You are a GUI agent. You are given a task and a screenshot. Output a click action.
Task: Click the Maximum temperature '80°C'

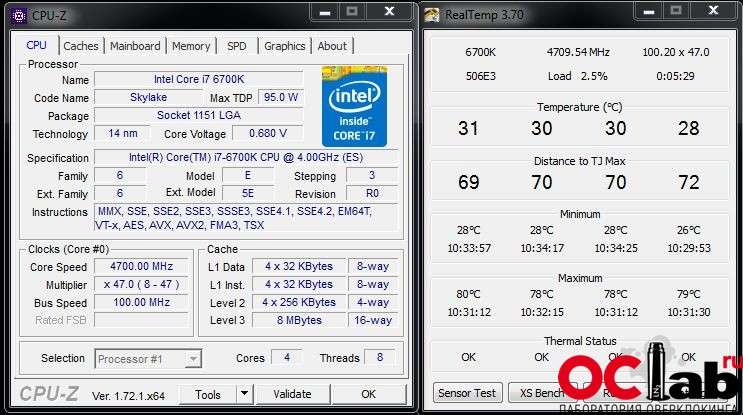coord(468,294)
